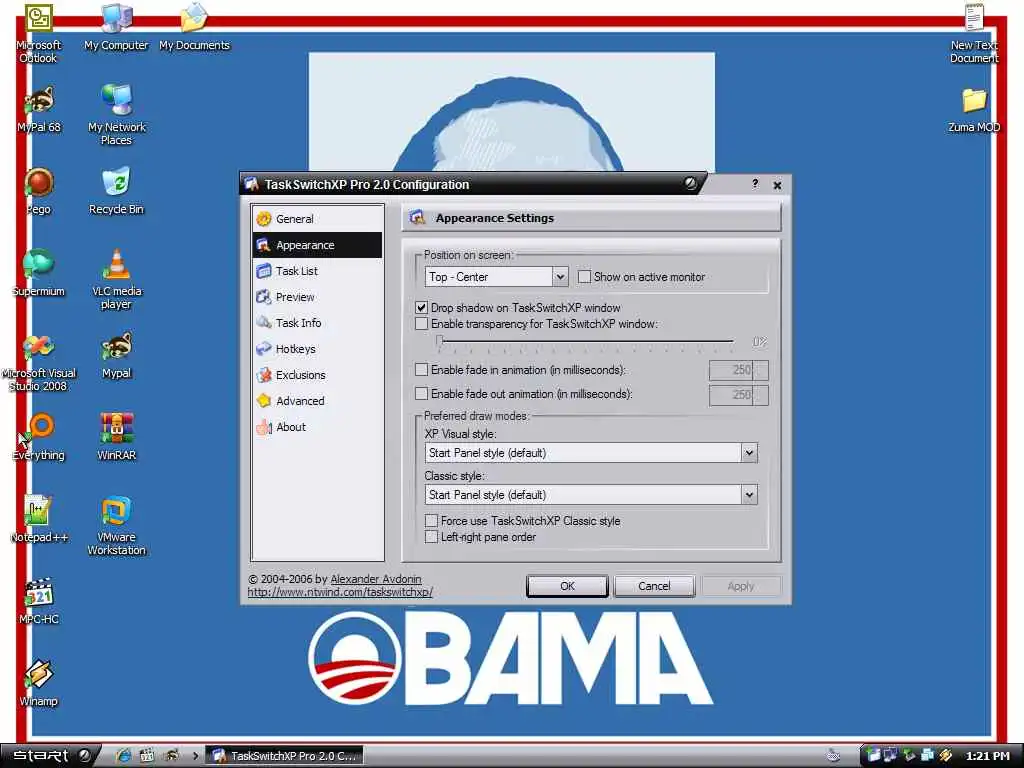Image resolution: width=1024 pixels, height=768 pixels.
Task: Enable transparency for TaskSwitchXP window
Action: tap(422, 324)
